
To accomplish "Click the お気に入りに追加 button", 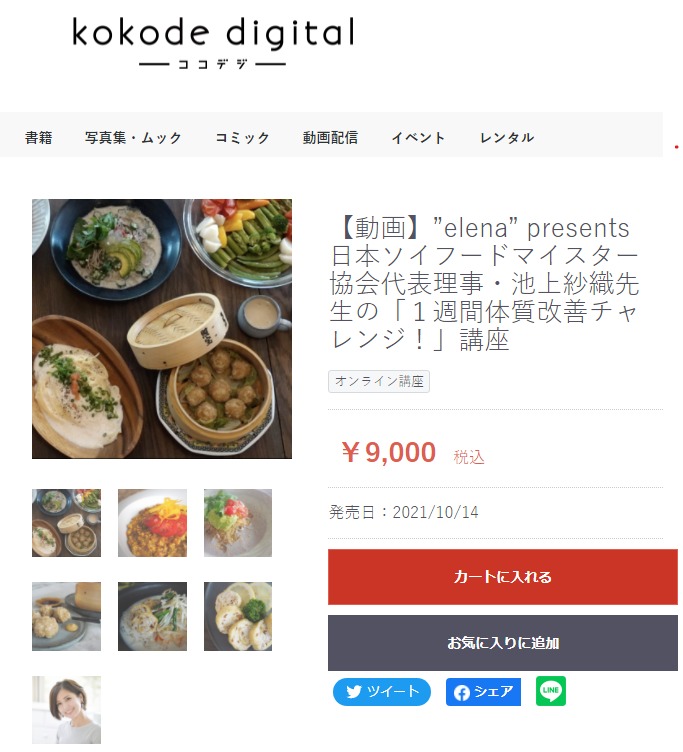I will click(503, 643).
